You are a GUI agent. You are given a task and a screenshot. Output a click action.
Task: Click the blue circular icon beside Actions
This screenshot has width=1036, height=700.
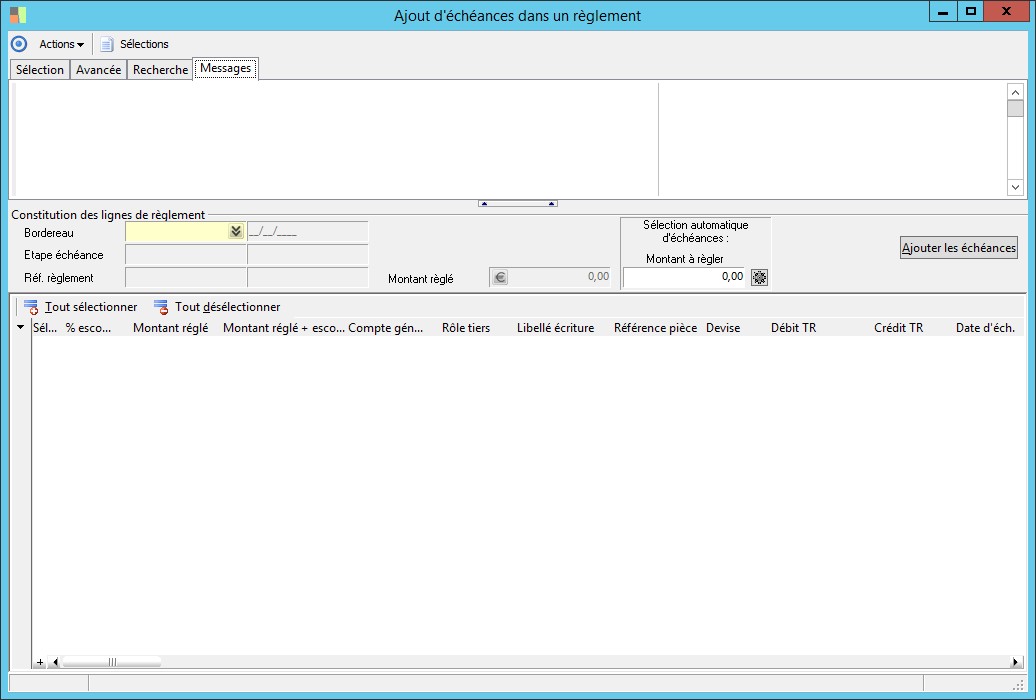pyautogui.click(x=19, y=44)
